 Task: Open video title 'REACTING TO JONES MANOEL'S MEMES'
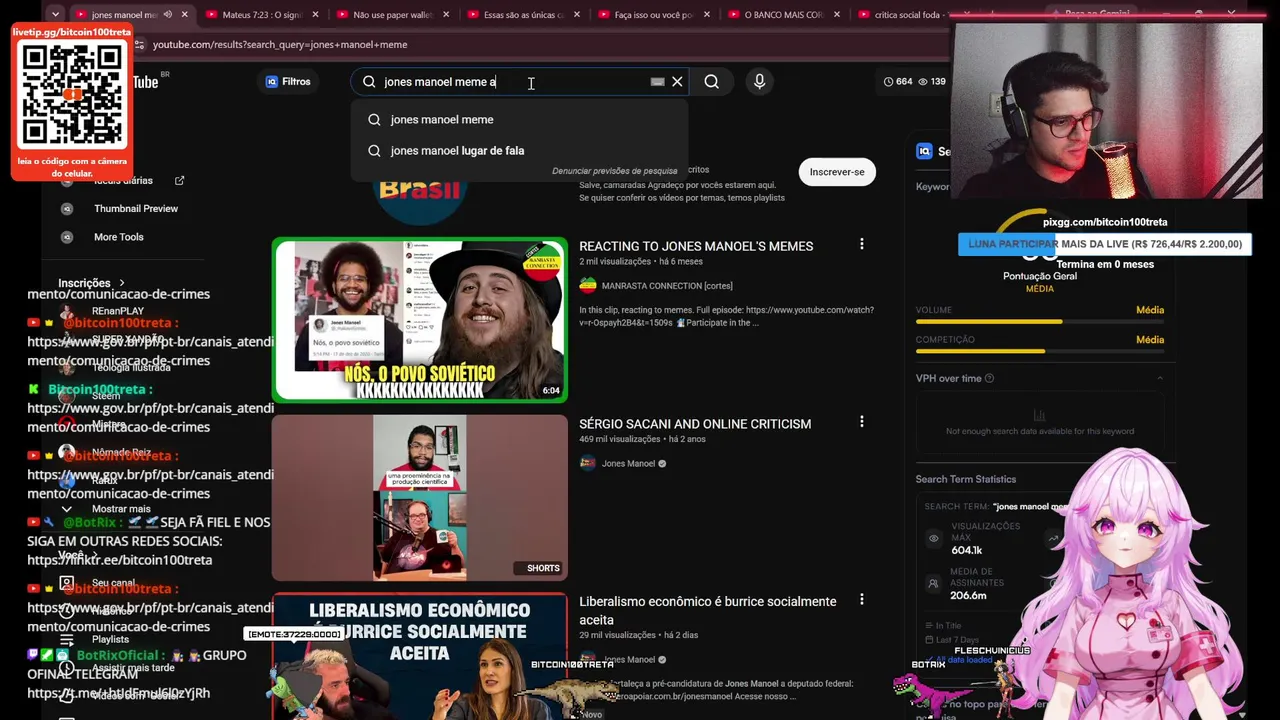[696, 246]
